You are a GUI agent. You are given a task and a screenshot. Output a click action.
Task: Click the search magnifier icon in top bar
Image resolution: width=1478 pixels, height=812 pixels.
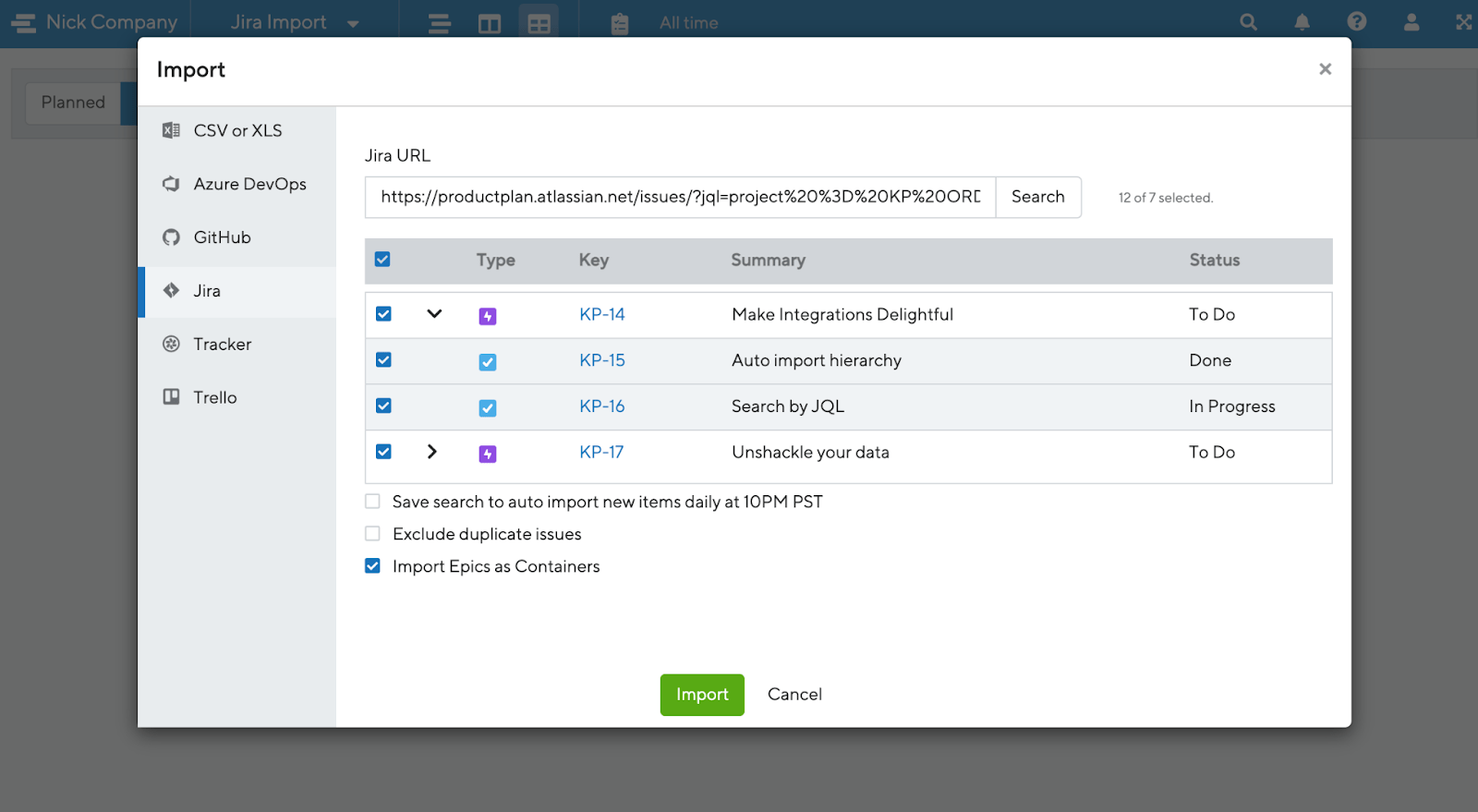coord(1248,22)
